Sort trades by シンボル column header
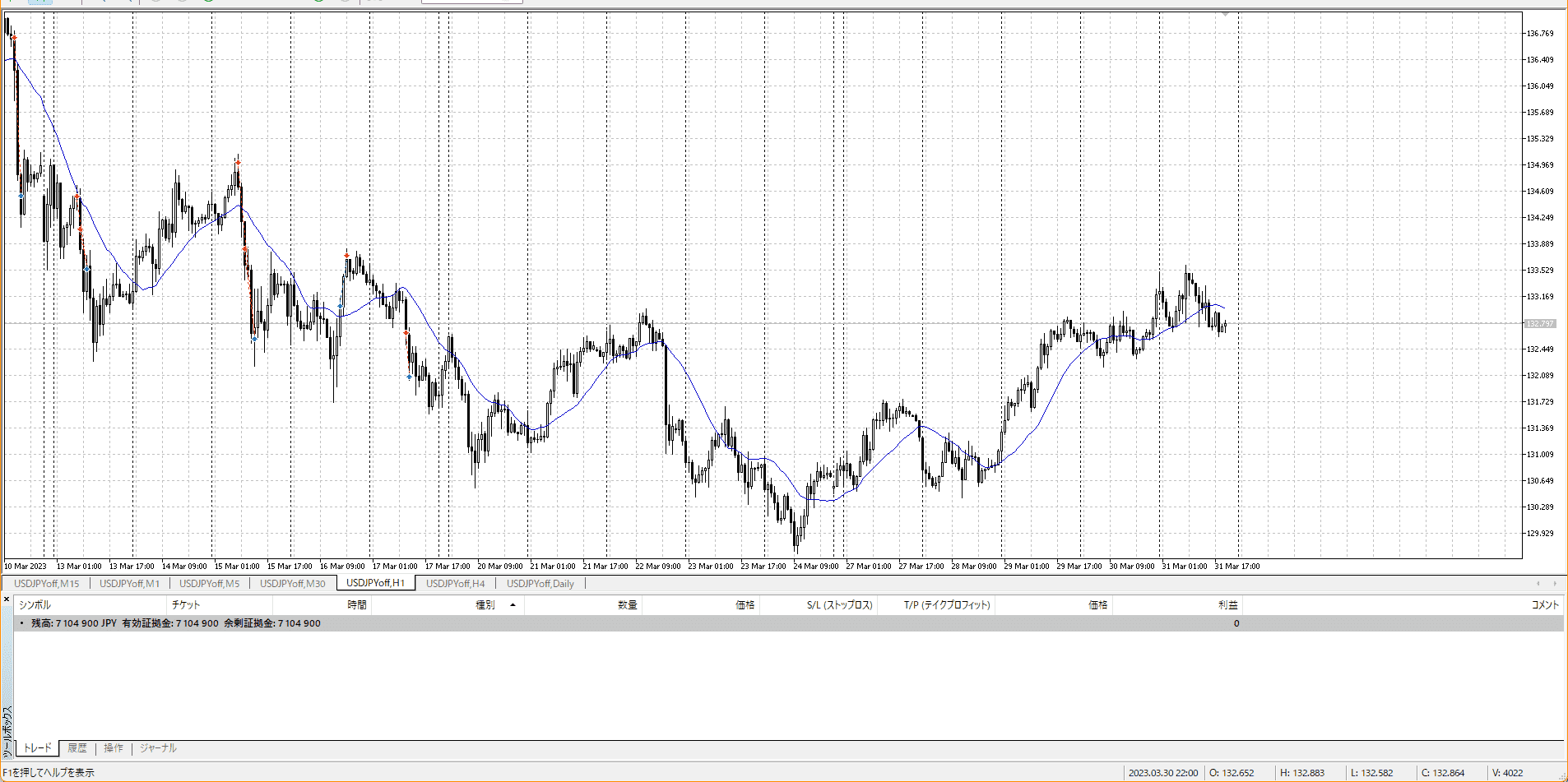 (x=35, y=605)
